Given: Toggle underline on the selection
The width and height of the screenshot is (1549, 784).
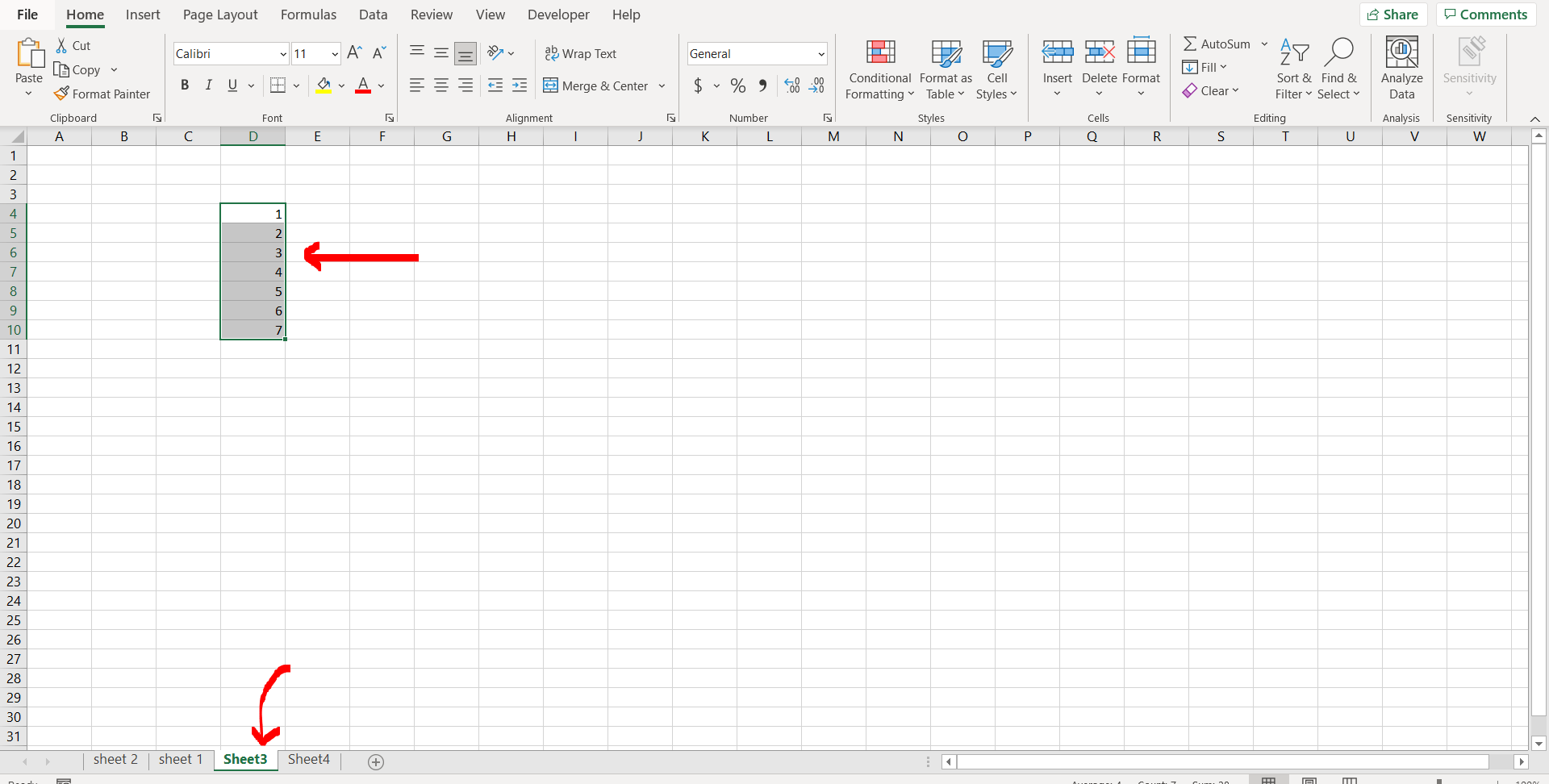Looking at the screenshot, I should point(232,85).
